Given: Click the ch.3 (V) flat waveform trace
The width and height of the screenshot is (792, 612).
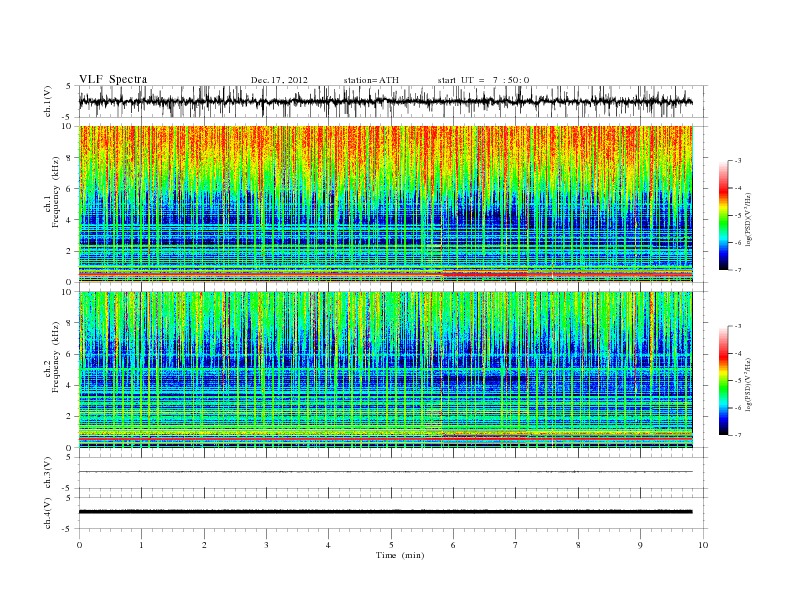Looking at the screenshot, I should tap(386, 472).
